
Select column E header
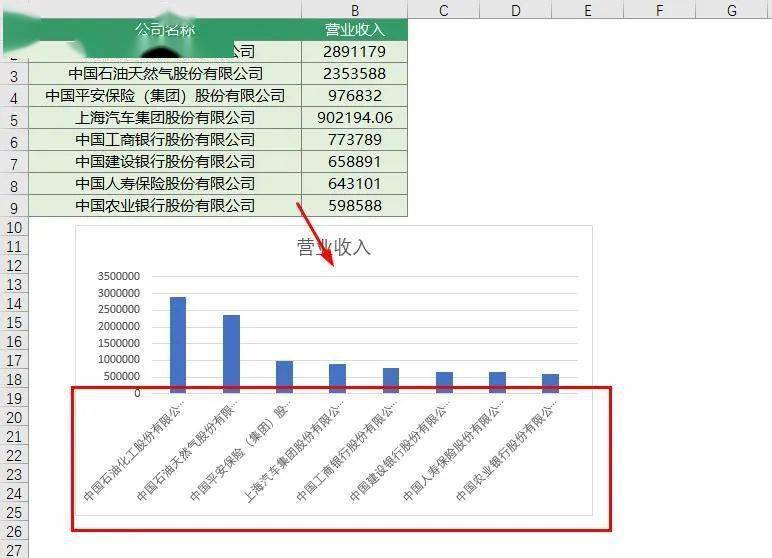(x=587, y=9)
